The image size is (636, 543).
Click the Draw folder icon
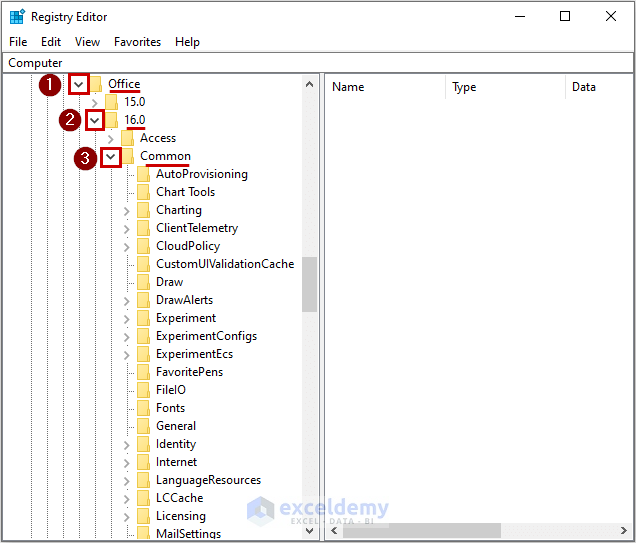[x=143, y=282]
